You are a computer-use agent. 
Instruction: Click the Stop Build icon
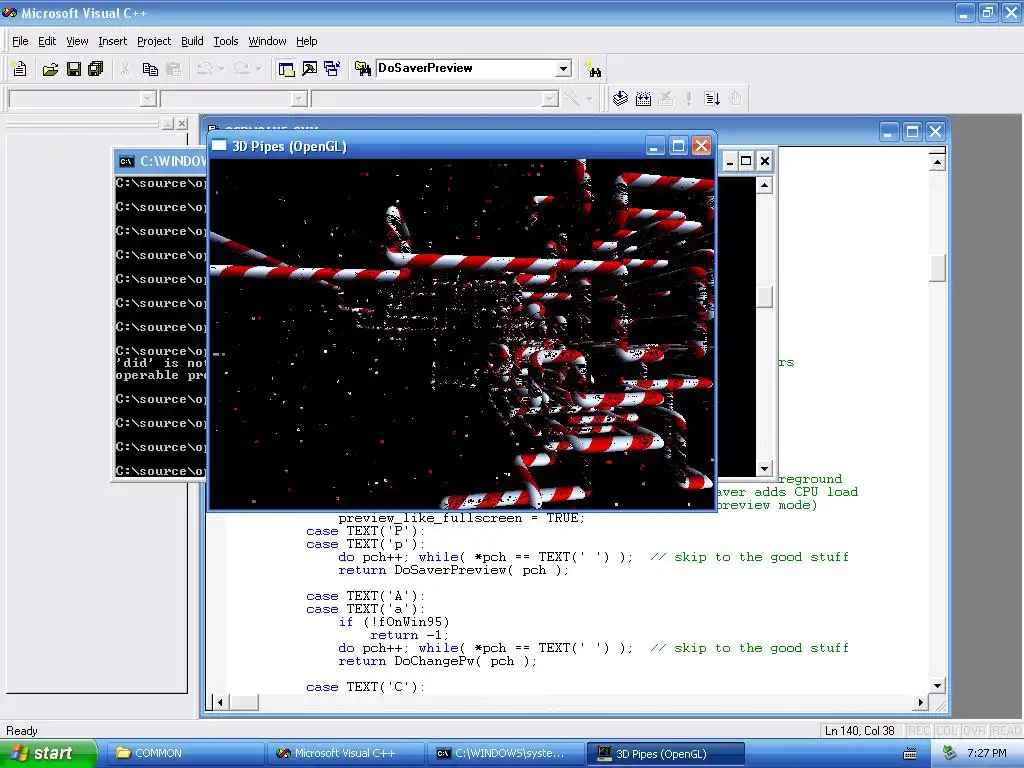[x=665, y=99]
